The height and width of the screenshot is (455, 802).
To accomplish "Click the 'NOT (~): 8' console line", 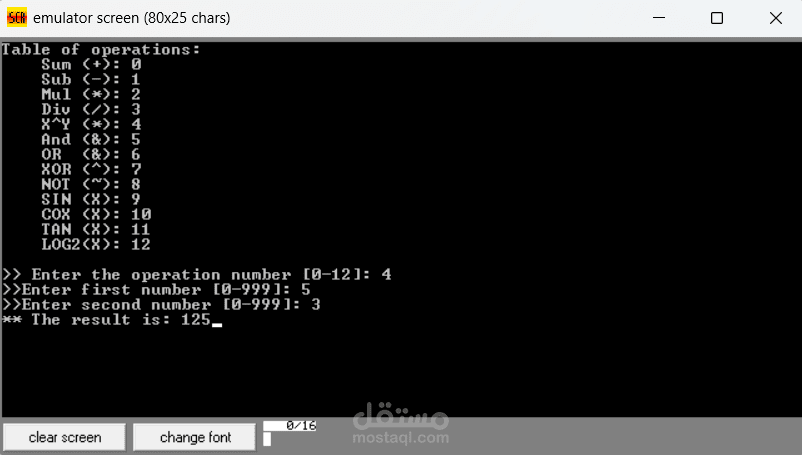I will point(91,184).
